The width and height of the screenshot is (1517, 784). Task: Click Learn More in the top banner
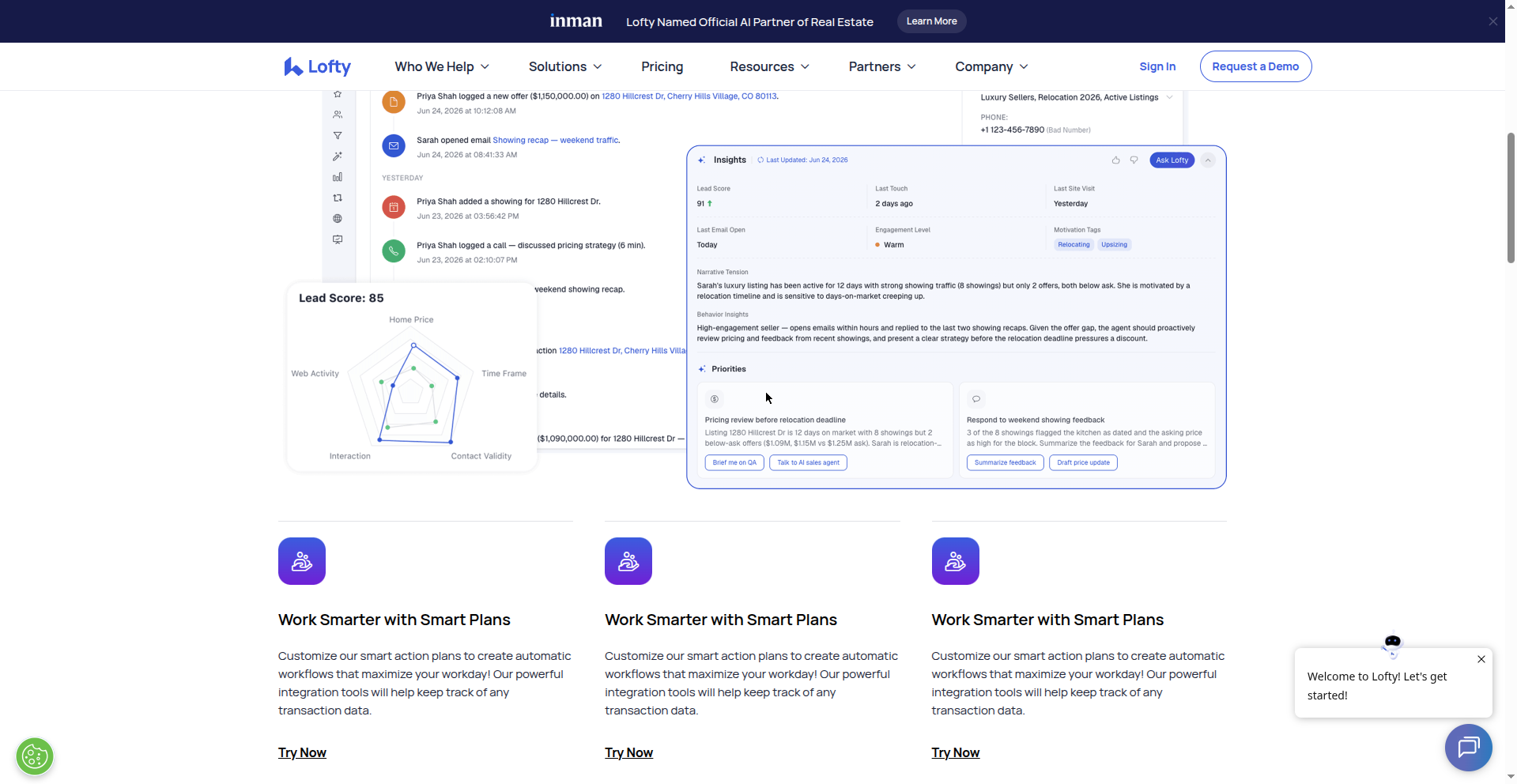coord(931,21)
